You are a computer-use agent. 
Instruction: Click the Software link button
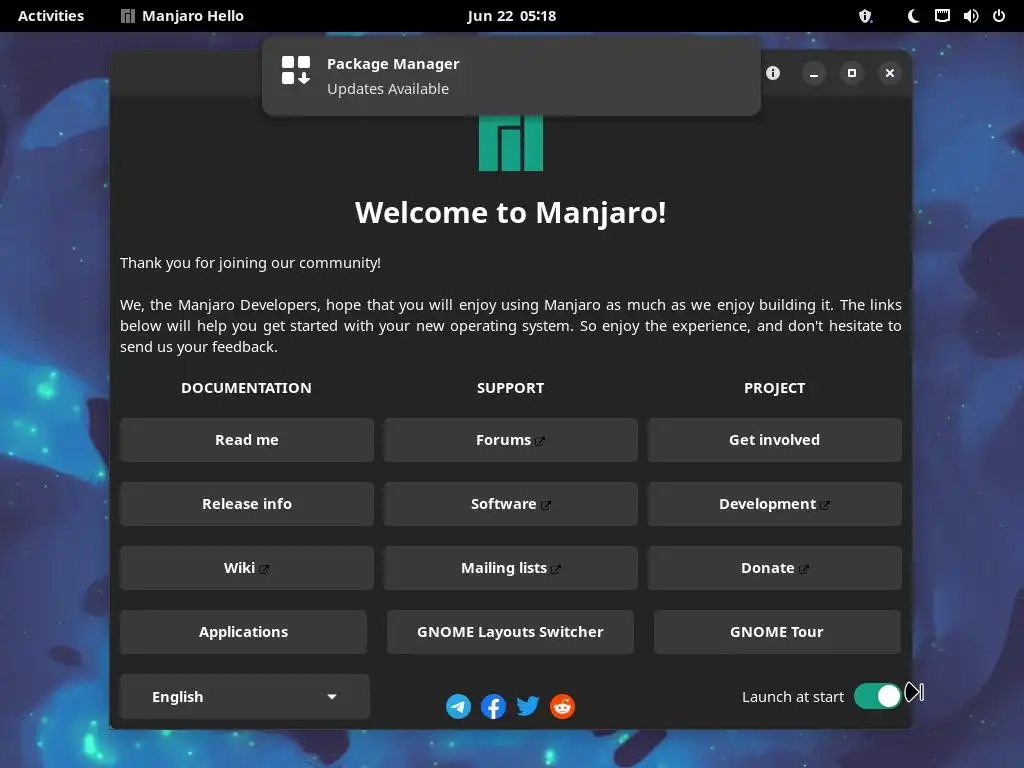click(x=511, y=504)
